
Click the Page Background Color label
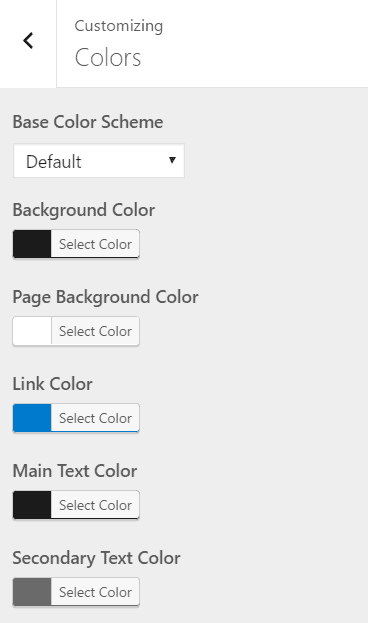[x=105, y=297]
